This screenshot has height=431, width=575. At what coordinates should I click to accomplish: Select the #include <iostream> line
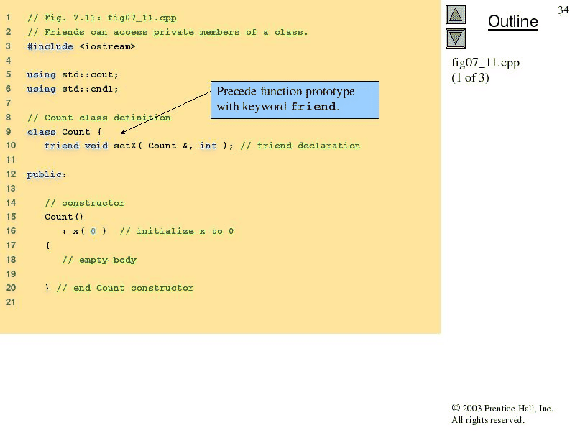click(x=81, y=46)
